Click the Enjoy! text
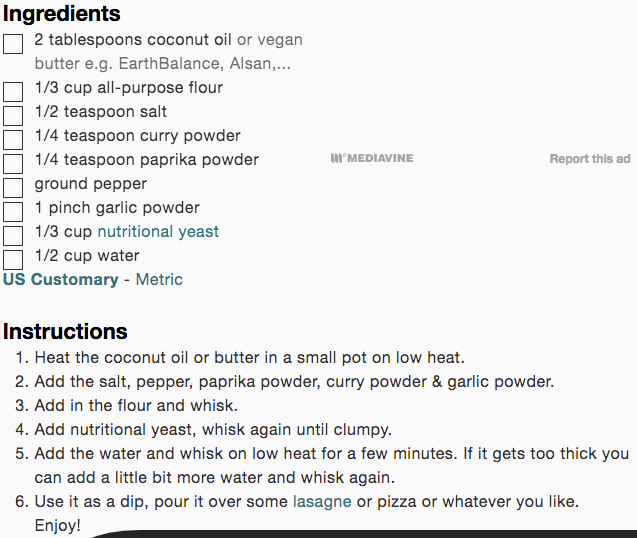637x538 pixels. click(x=58, y=525)
